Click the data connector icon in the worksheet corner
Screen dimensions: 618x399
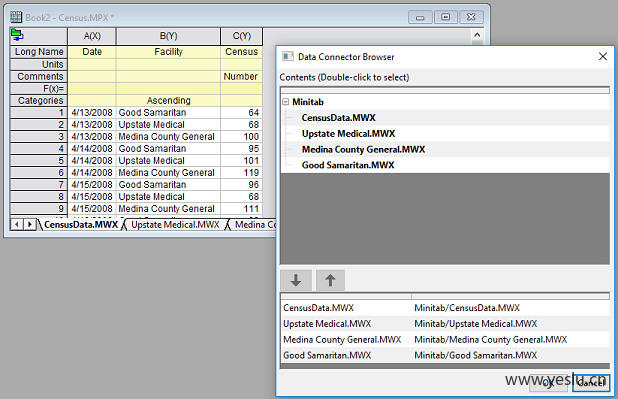click(17, 35)
